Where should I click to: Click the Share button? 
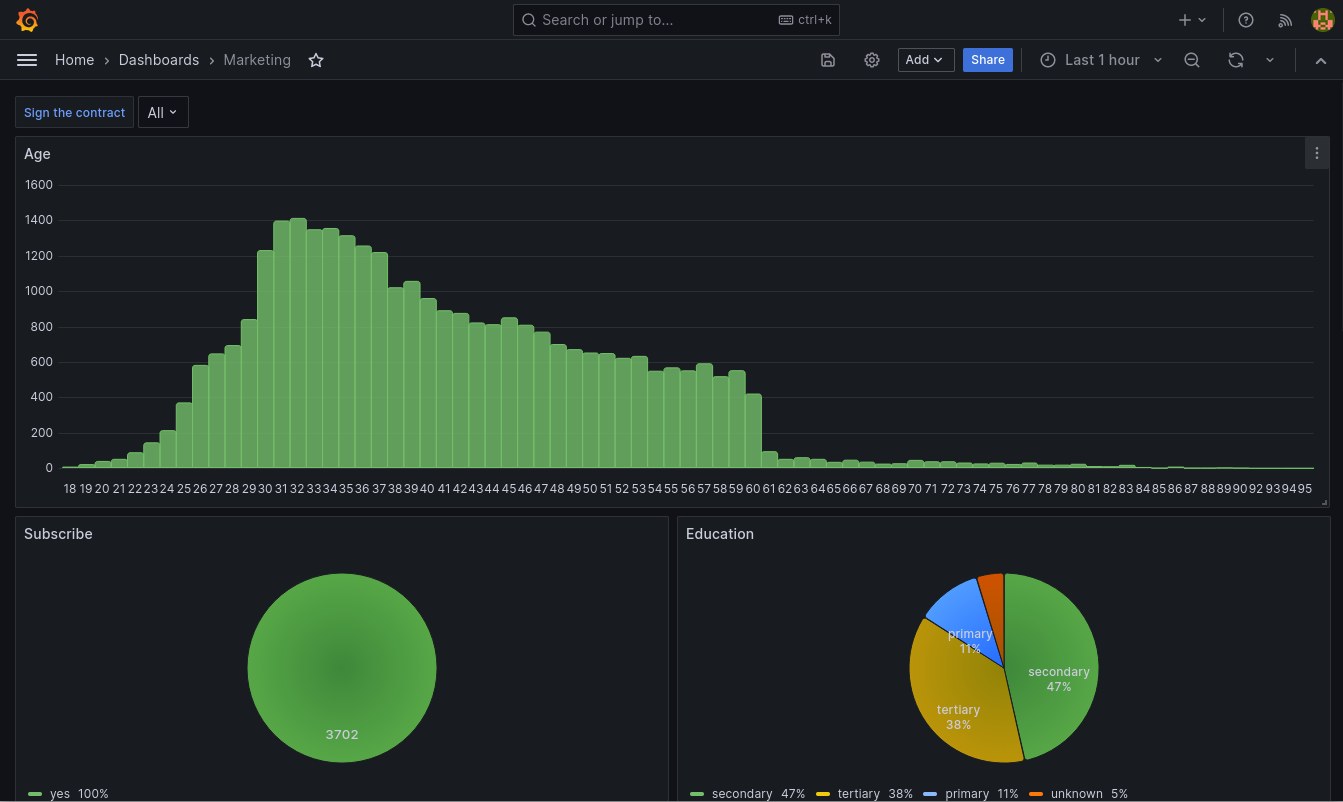pos(988,60)
